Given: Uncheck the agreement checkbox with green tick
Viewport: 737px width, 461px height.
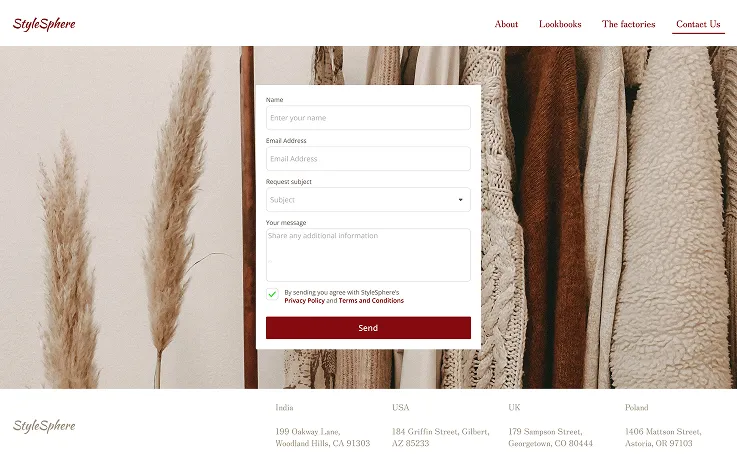Looking at the screenshot, I should click(272, 294).
